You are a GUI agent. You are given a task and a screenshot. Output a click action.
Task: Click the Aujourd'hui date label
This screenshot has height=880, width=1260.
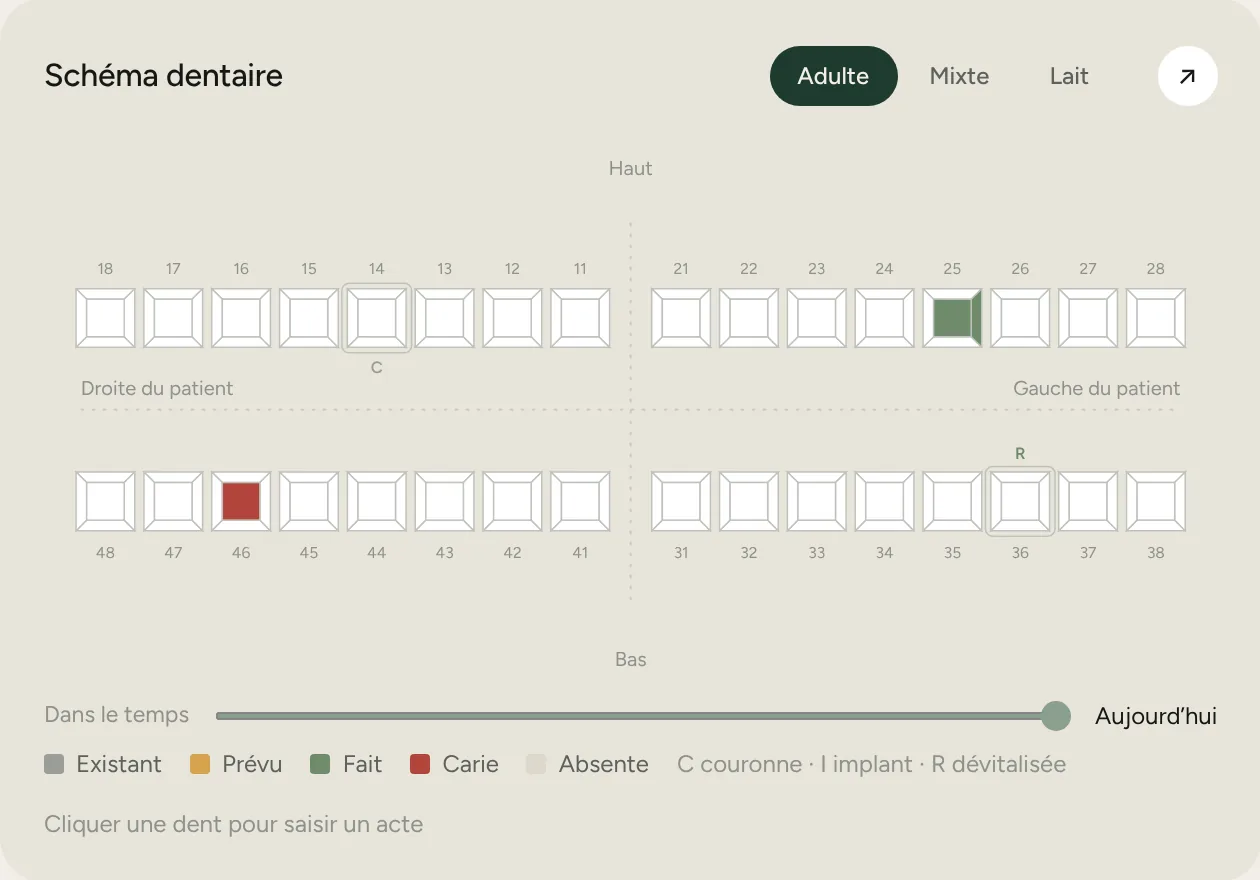click(1156, 716)
